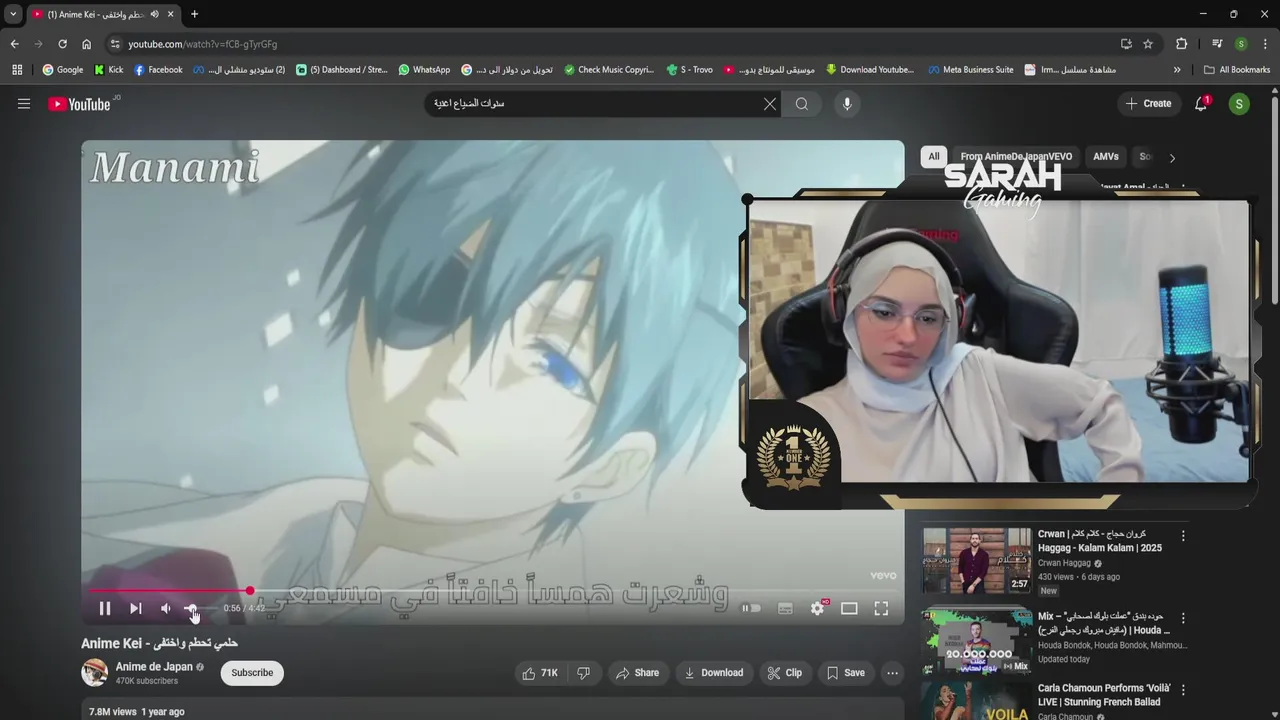Subscribe to Anime de Japan
The height and width of the screenshot is (720, 1280).
click(252, 673)
